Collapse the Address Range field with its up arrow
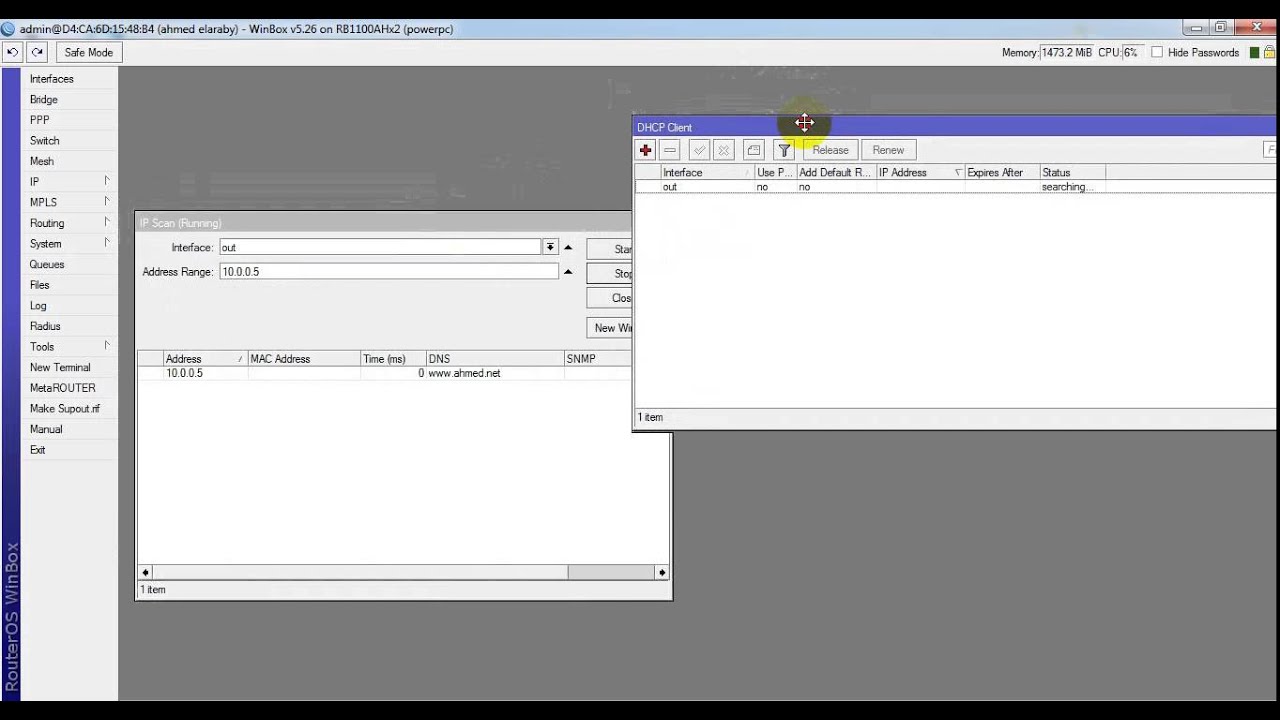The width and height of the screenshot is (1280, 720). 568,271
